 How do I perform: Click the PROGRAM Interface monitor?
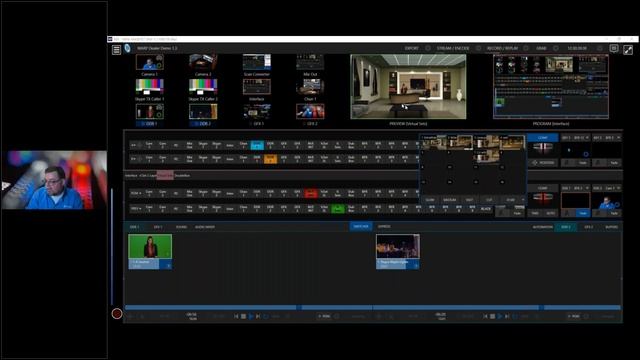(551, 87)
